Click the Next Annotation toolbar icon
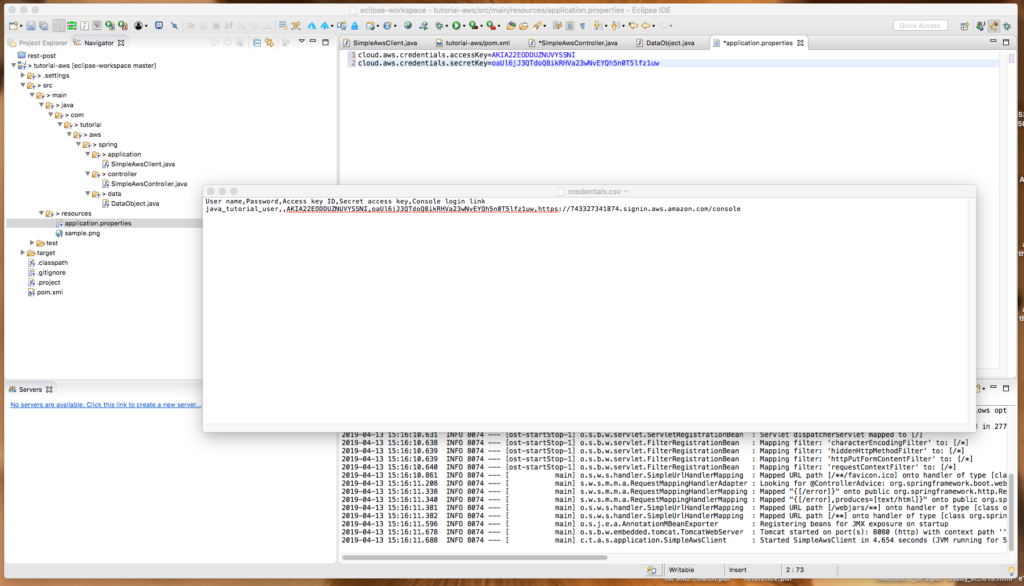This screenshot has height=586, width=1024. [x=598, y=25]
